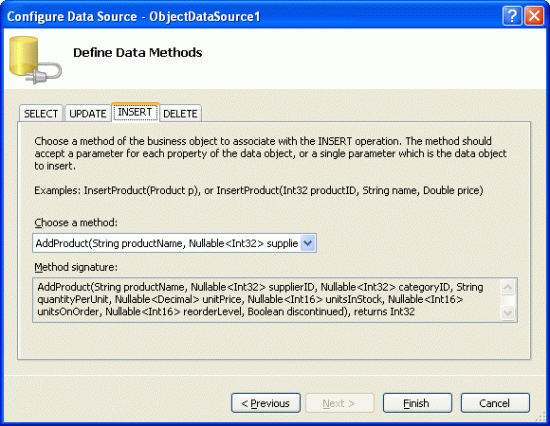This screenshot has height=426, width=550.
Task: Click the "Method signature:" label
Action: pyautogui.click(x=76, y=267)
